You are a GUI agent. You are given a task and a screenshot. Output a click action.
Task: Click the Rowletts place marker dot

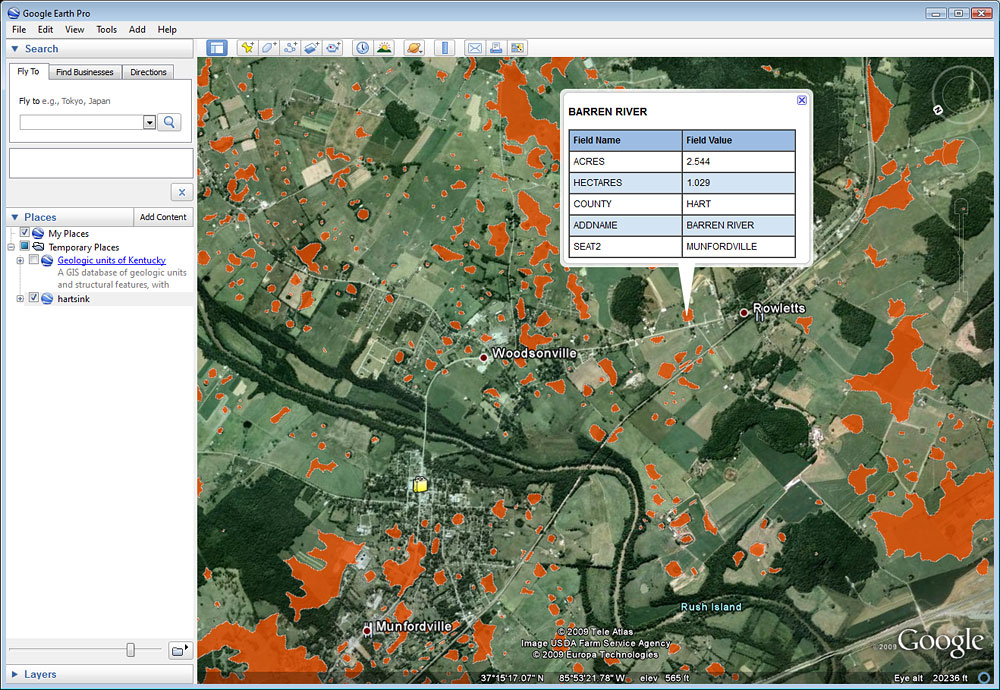click(x=744, y=312)
